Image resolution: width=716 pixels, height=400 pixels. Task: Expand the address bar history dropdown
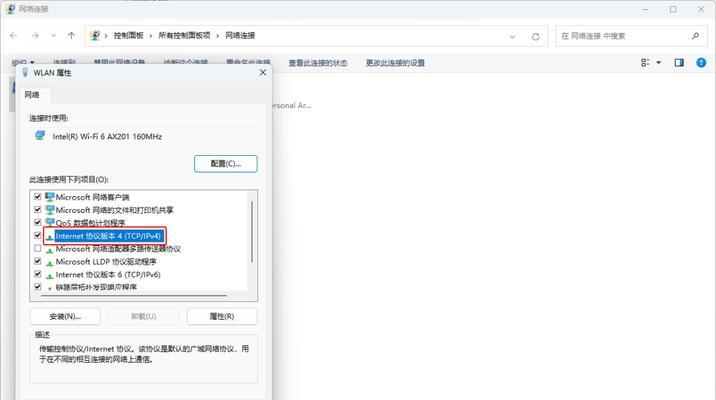(x=512, y=37)
